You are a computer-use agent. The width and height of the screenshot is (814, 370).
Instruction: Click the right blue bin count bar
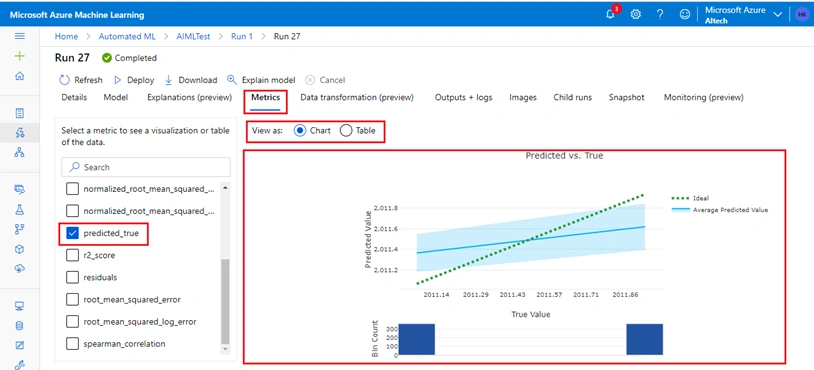[x=645, y=339]
